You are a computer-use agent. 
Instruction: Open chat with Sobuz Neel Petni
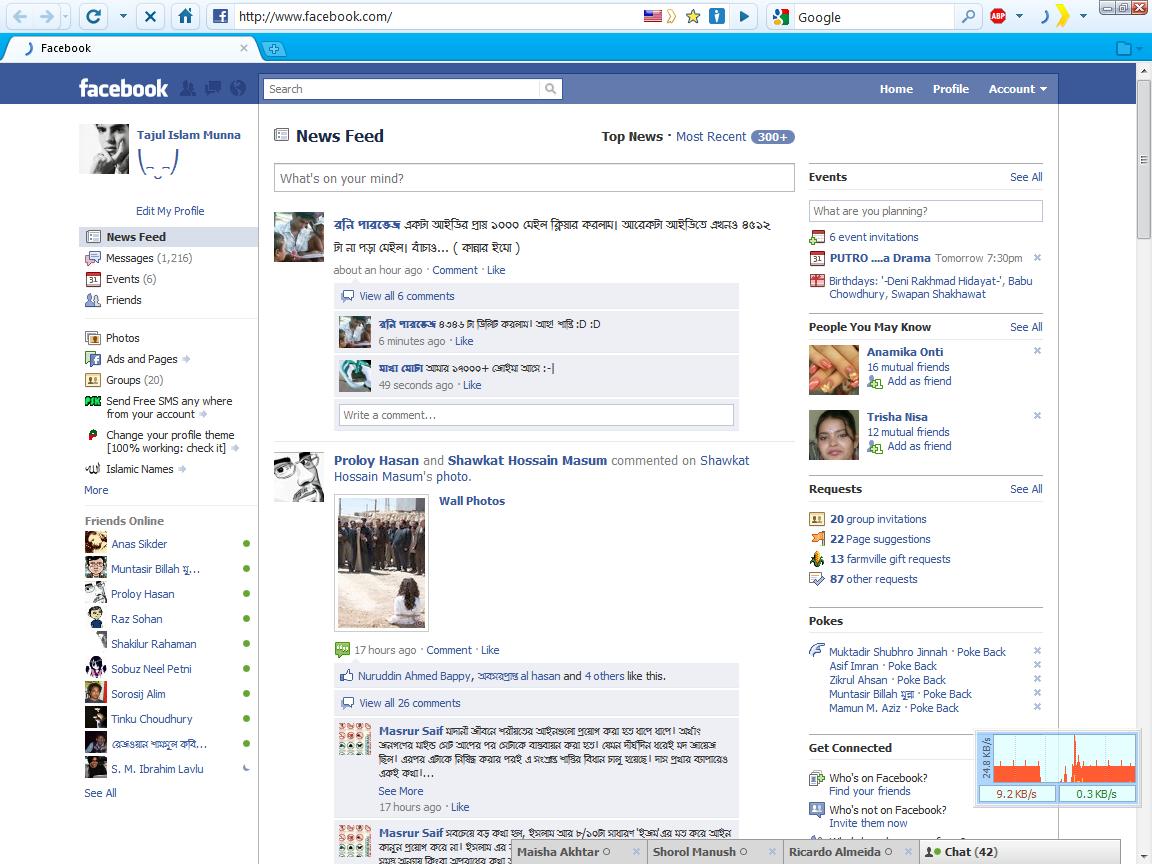point(151,669)
